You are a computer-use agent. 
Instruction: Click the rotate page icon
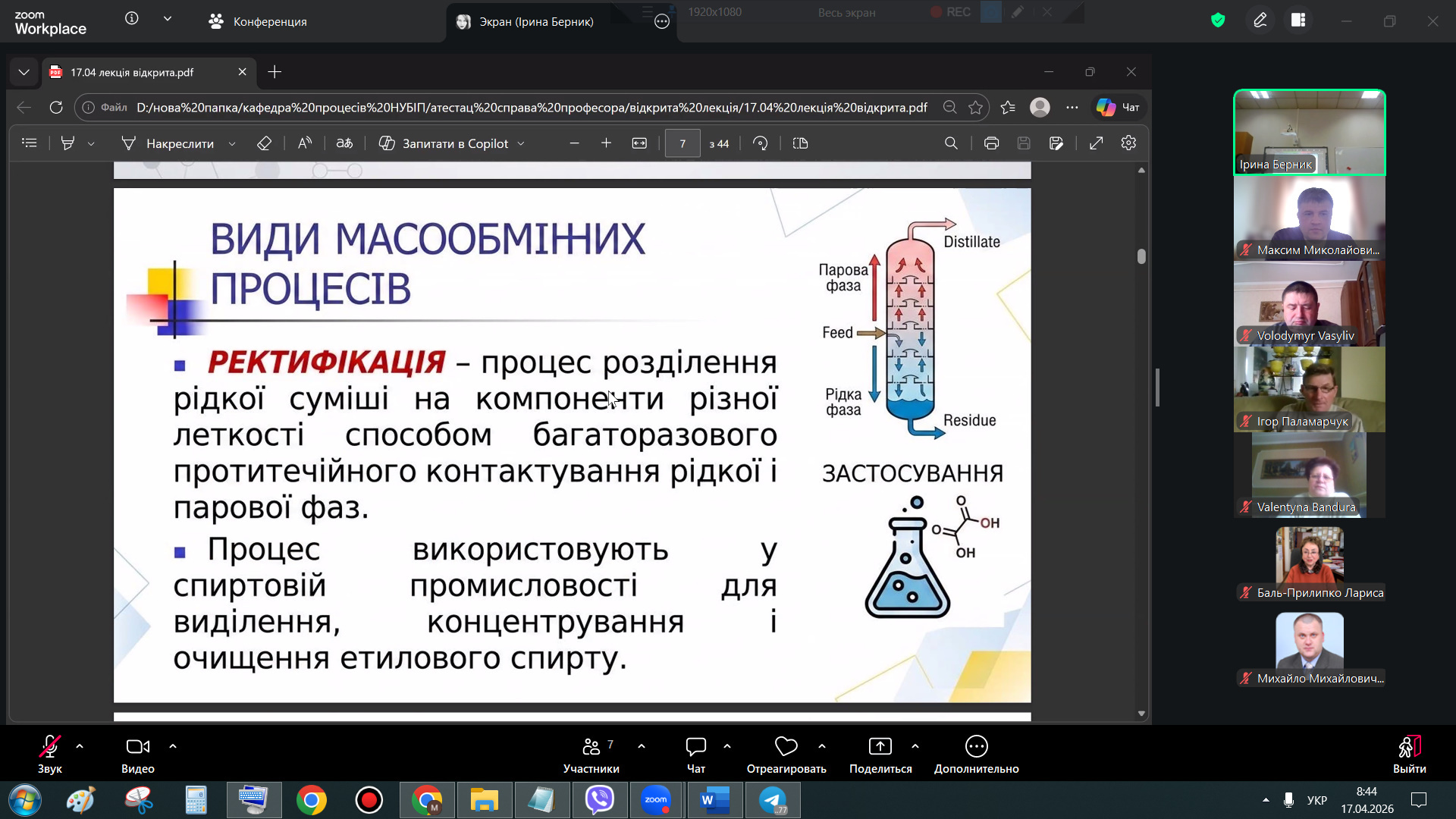[760, 143]
